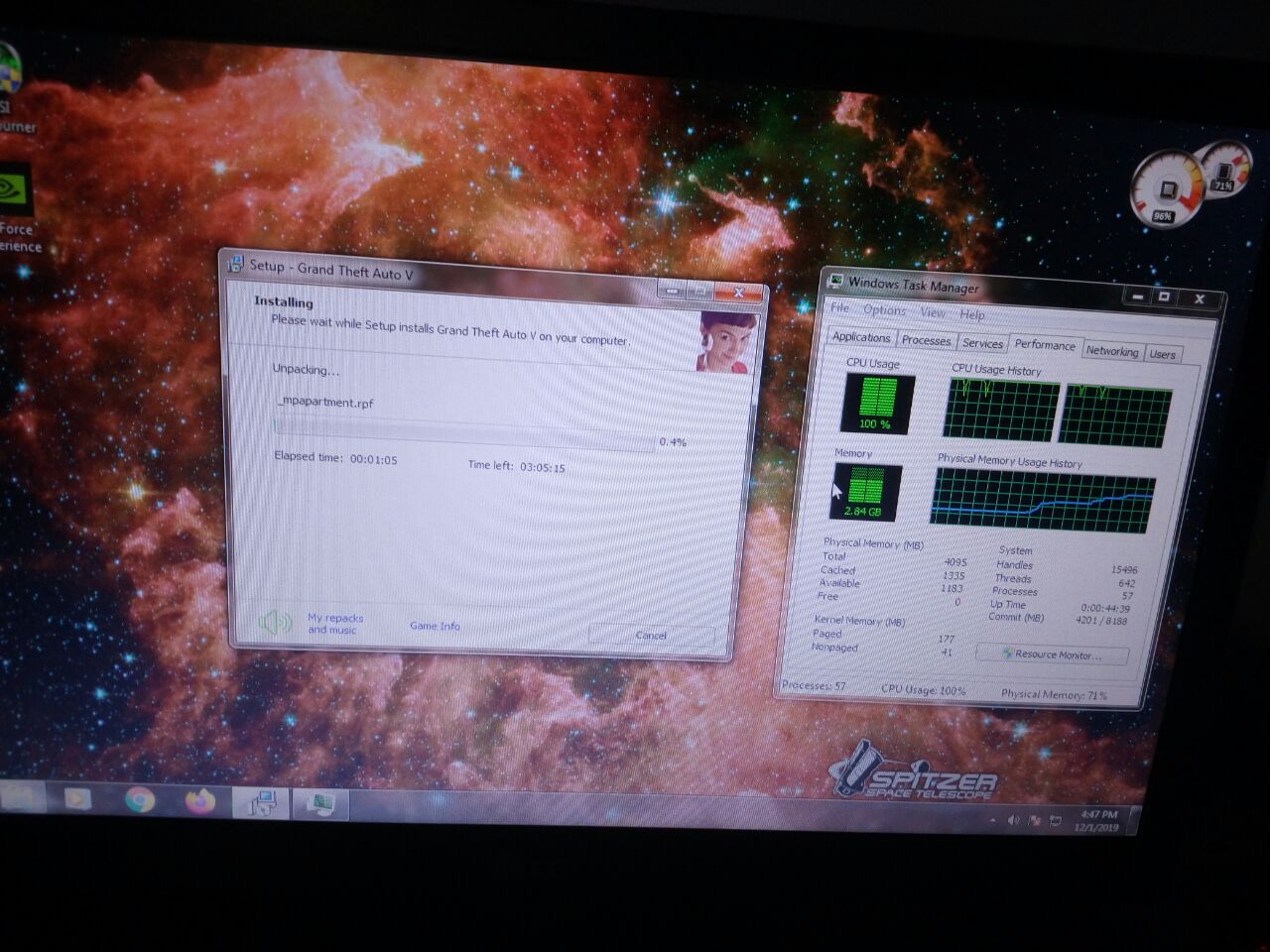Open the My repacks and music link

(334, 624)
